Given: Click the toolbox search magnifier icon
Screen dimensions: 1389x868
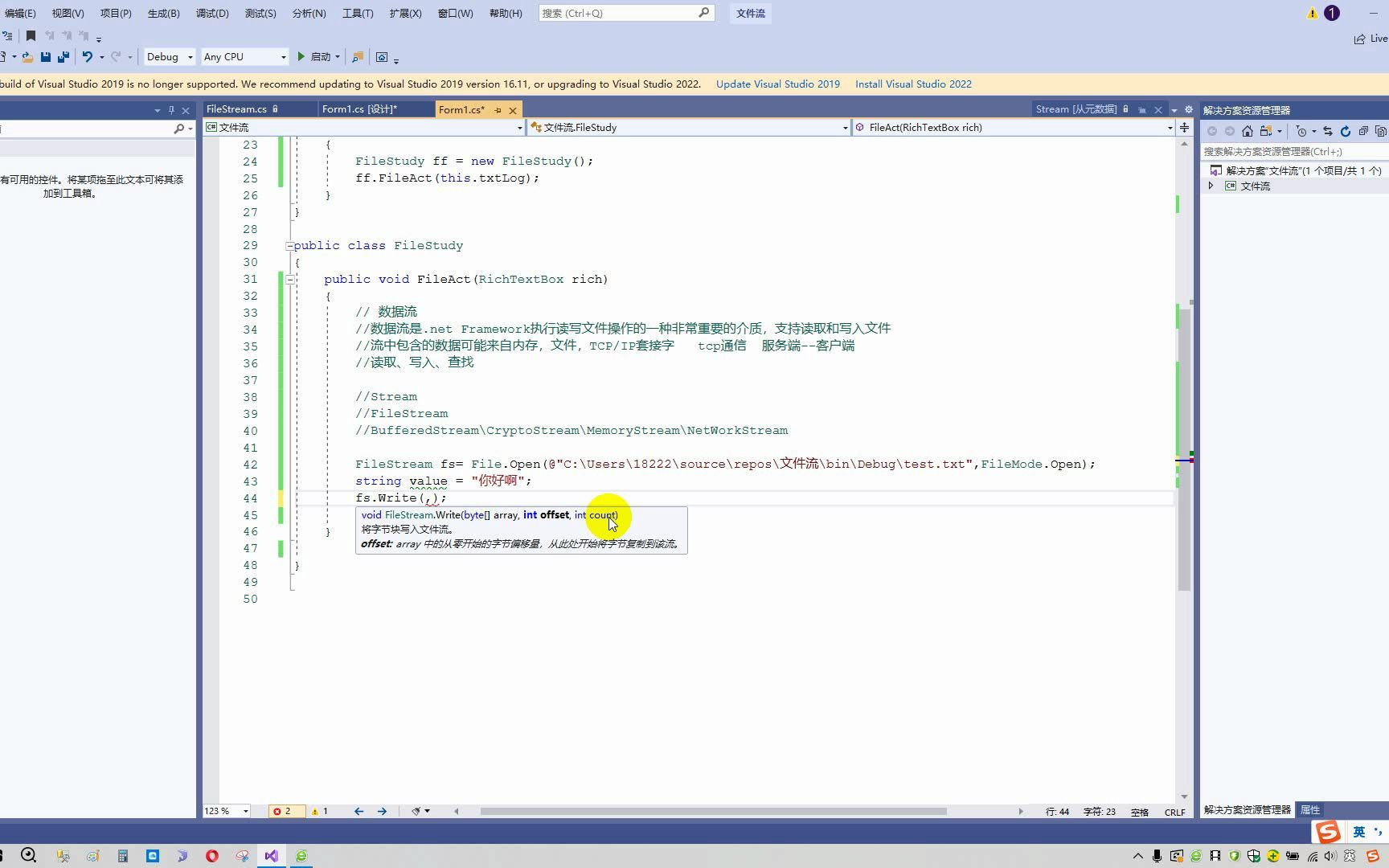Looking at the screenshot, I should [x=178, y=129].
